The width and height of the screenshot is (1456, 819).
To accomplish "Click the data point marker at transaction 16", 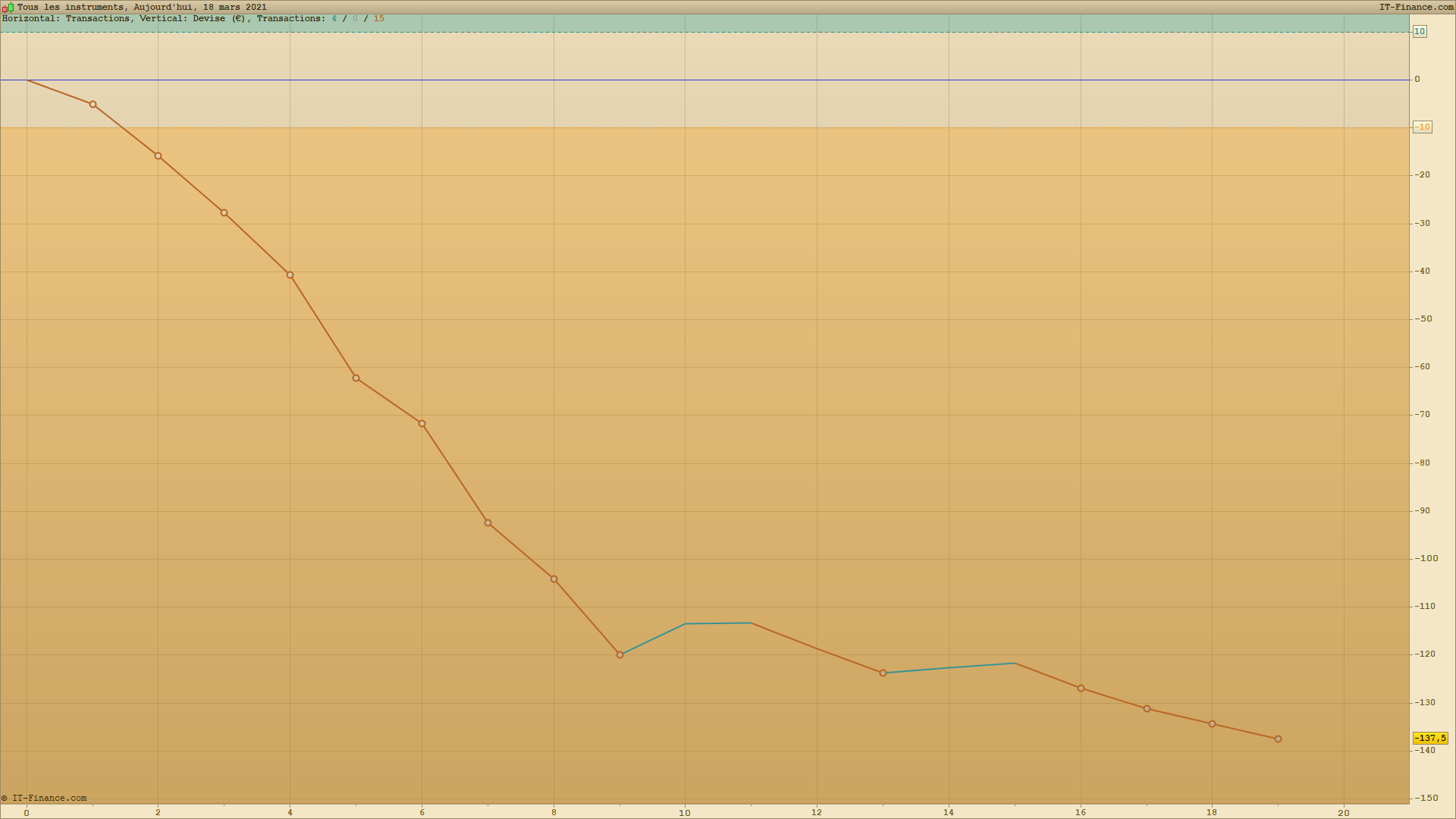I will pyautogui.click(x=1081, y=688).
